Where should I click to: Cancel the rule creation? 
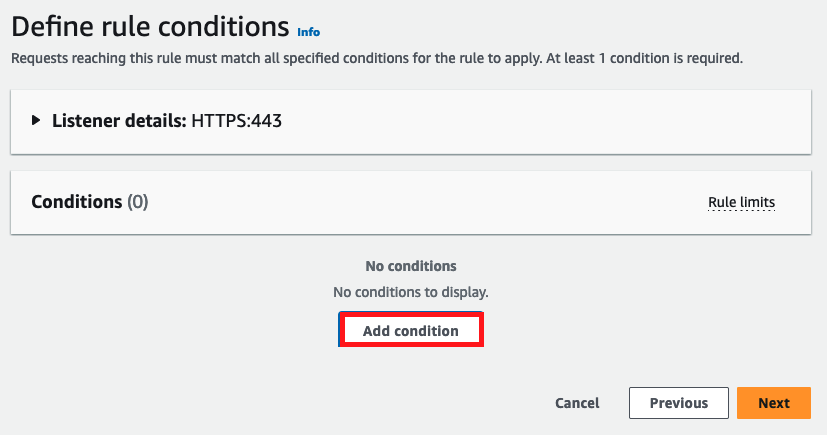[577, 403]
